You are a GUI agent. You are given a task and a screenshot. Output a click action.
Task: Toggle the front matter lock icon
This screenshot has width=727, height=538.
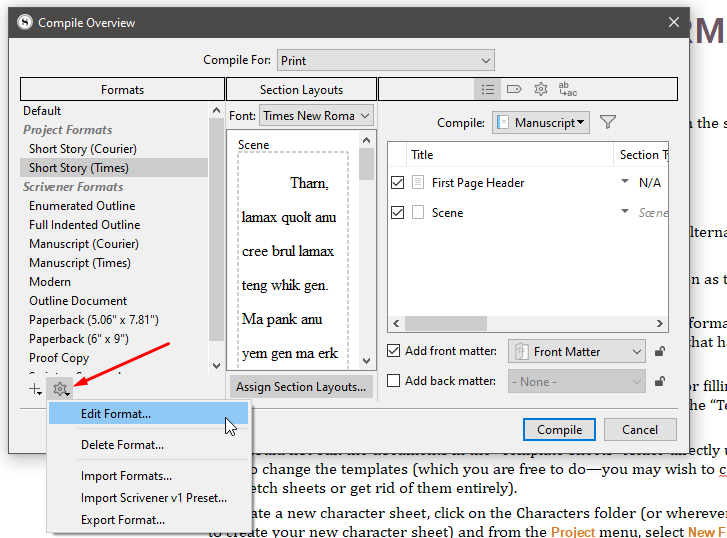click(x=660, y=352)
